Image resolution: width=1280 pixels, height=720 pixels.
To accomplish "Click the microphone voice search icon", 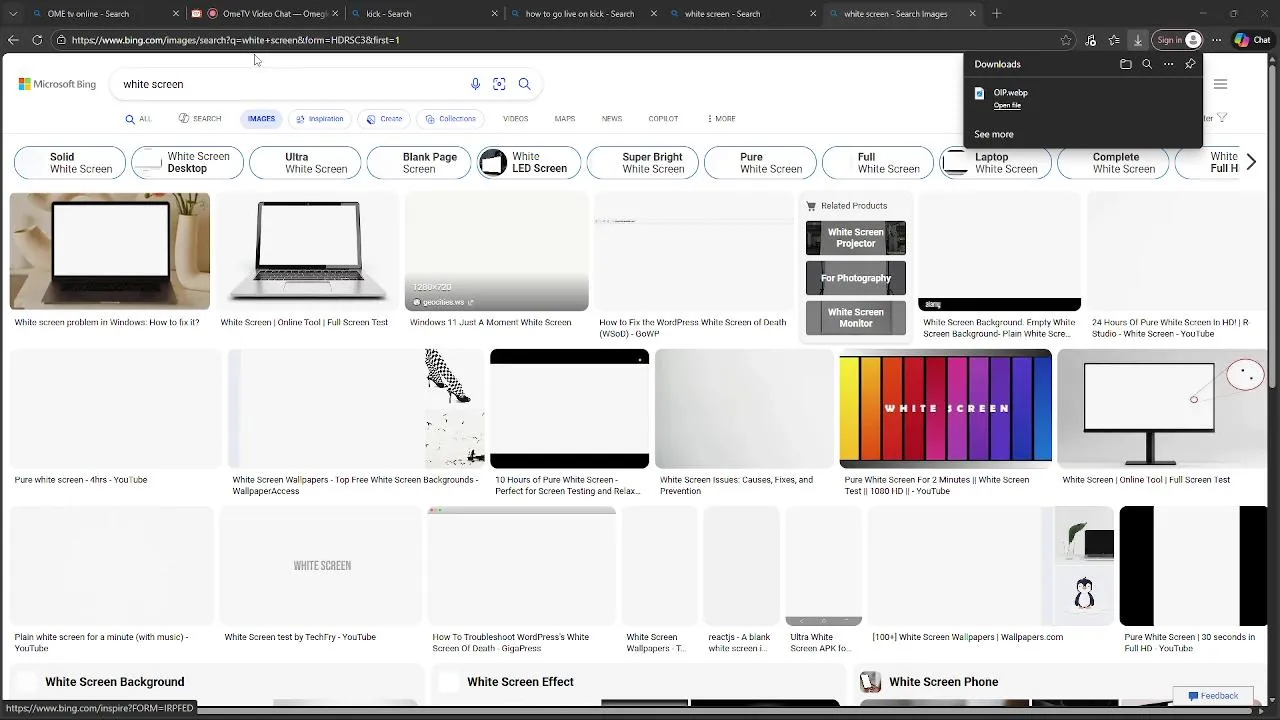I will click(475, 84).
